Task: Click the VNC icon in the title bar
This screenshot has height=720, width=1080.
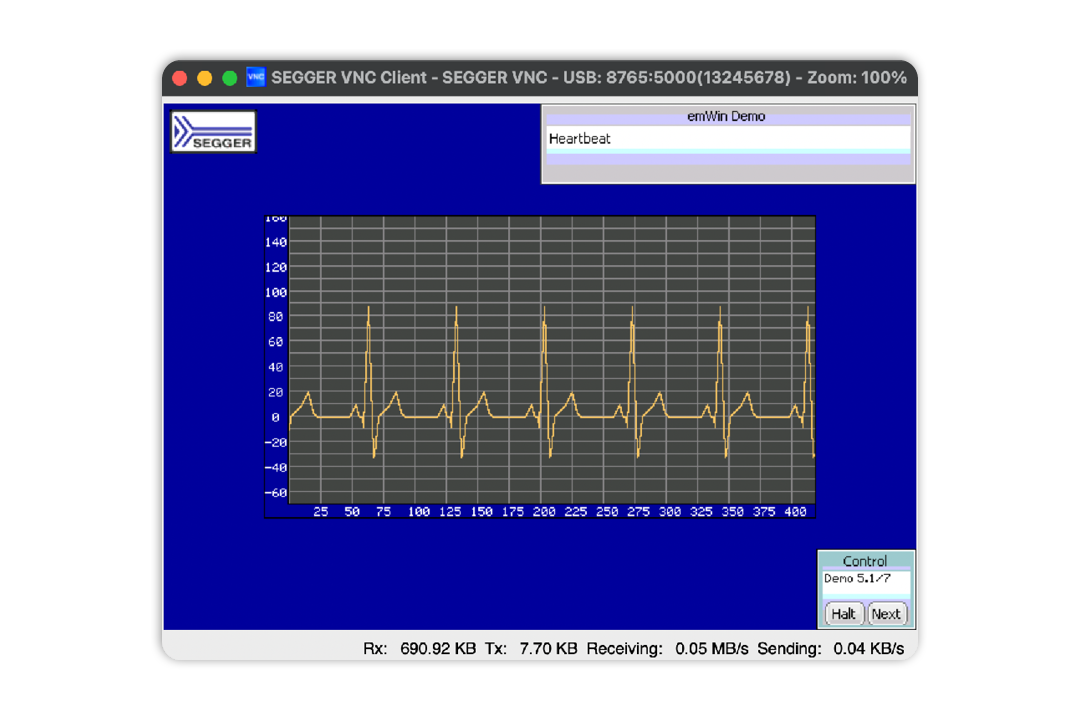Action: click(x=256, y=77)
